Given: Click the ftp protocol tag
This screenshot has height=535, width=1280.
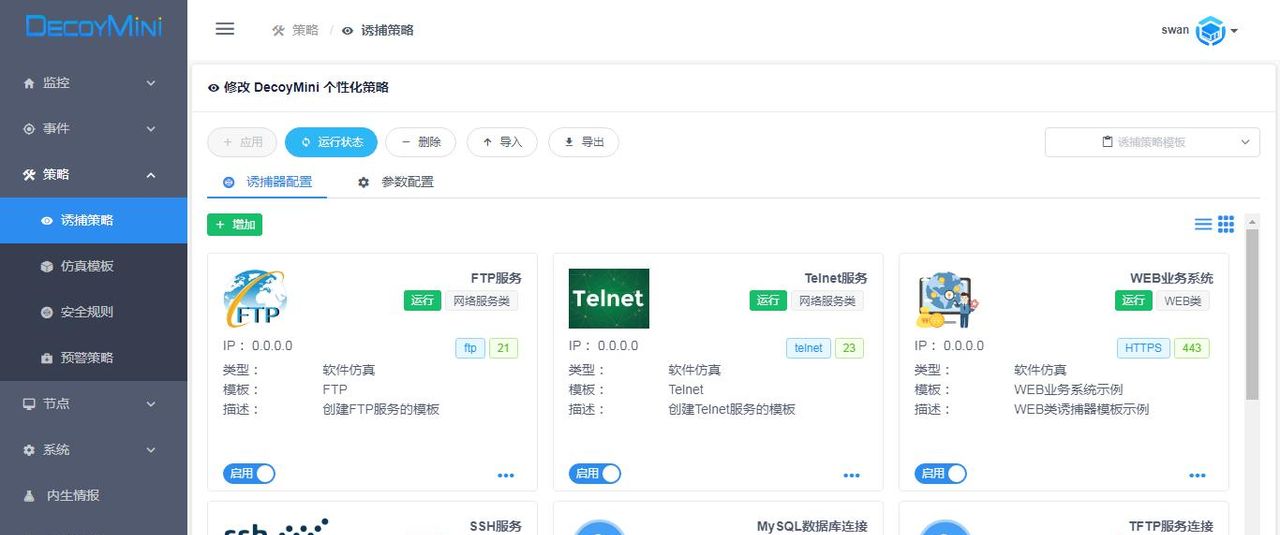Looking at the screenshot, I should click(471, 349).
